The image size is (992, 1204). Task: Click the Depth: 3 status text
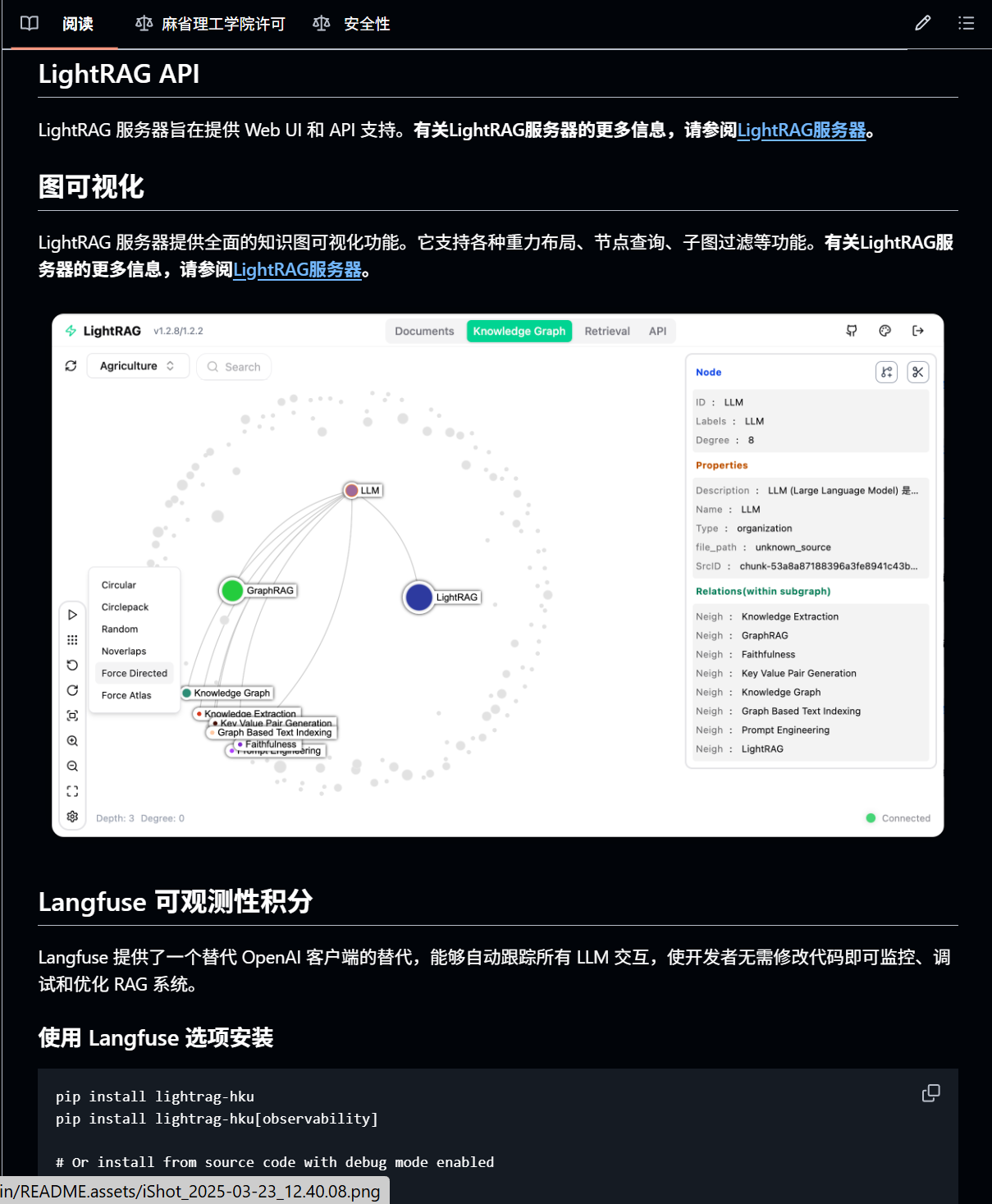point(115,818)
